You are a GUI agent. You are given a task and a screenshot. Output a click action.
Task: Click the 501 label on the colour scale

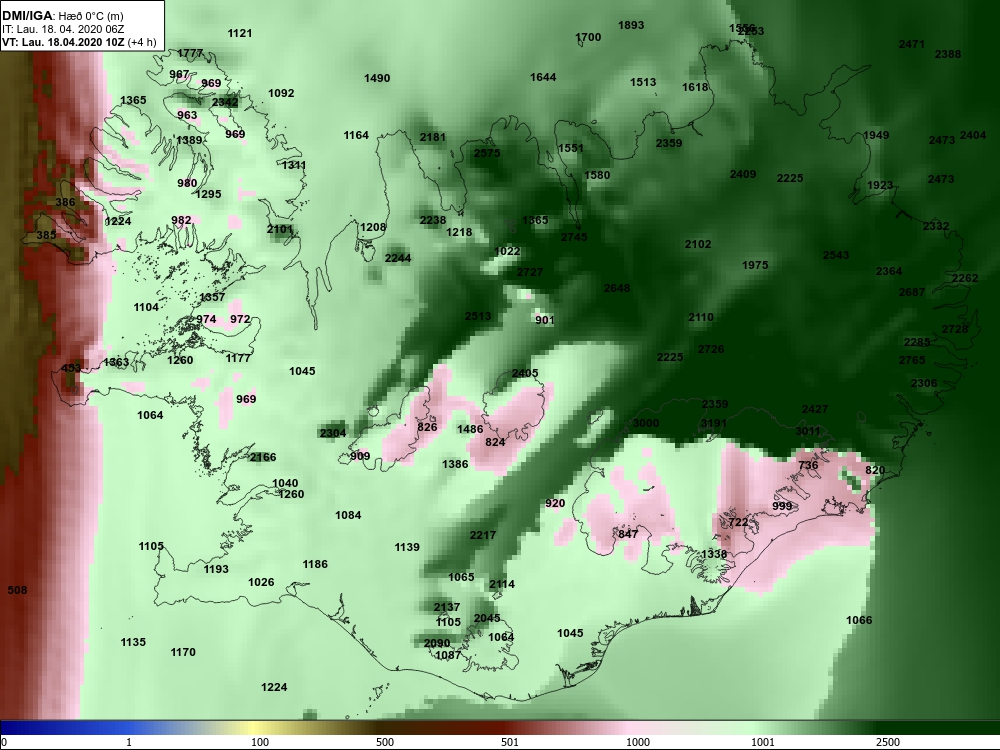(x=510, y=742)
